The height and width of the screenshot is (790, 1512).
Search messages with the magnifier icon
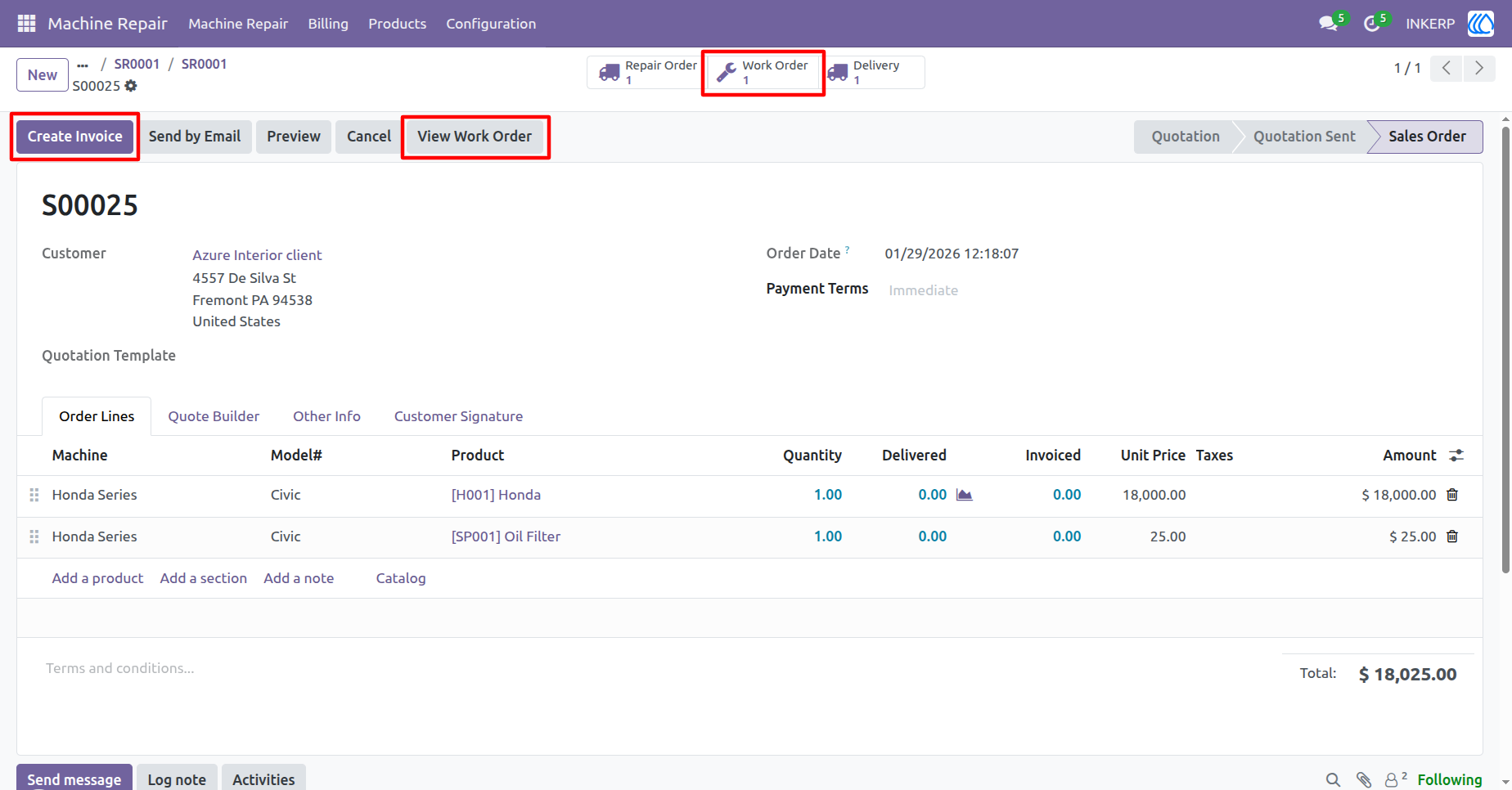pos(1333,779)
